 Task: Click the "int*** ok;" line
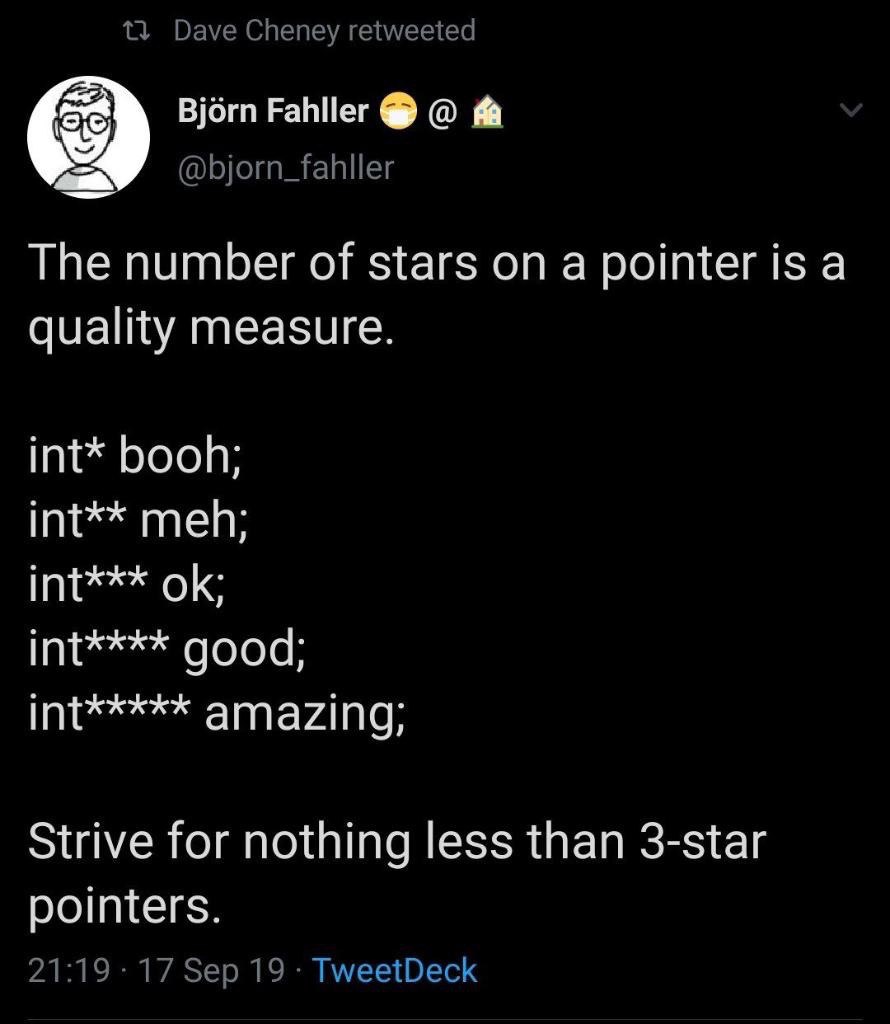pyautogui.click(x=127, y=584)
